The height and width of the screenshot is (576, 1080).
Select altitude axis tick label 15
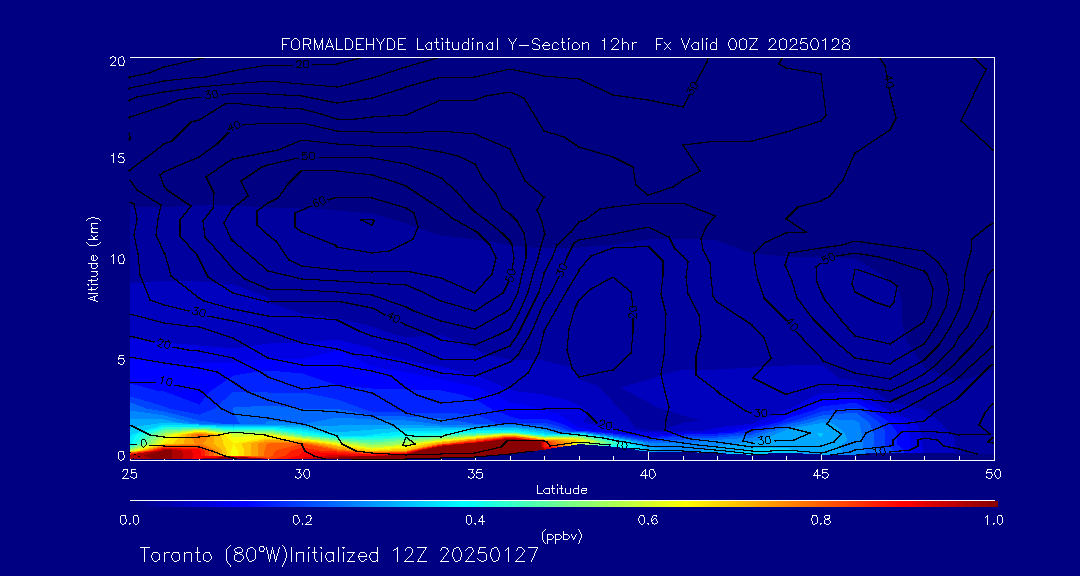tap(117, 158)
